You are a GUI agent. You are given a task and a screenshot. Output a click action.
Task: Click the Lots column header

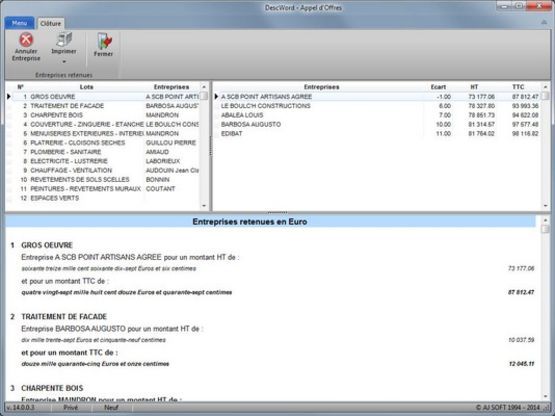point(86,87)
